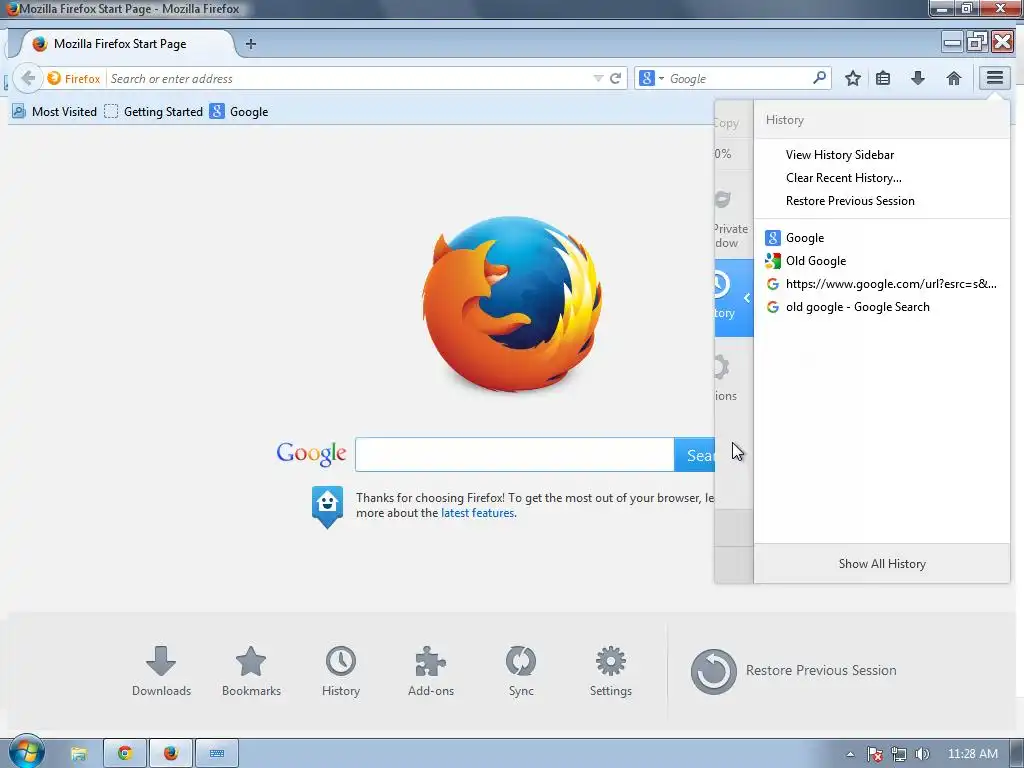Open Most Visited bookmarks folder

tap(55, 112)
